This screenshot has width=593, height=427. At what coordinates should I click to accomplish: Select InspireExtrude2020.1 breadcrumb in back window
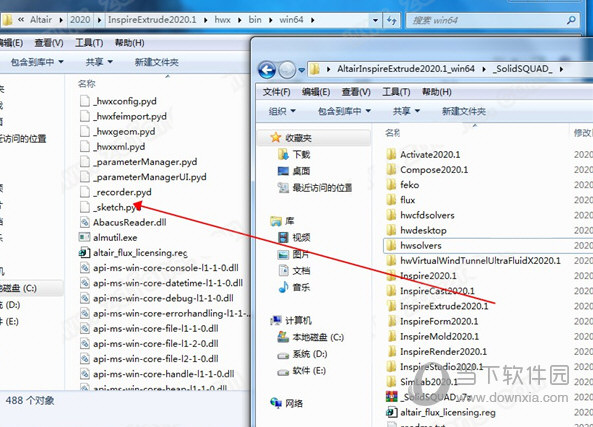pyautogui.click(x=152, y=20)
